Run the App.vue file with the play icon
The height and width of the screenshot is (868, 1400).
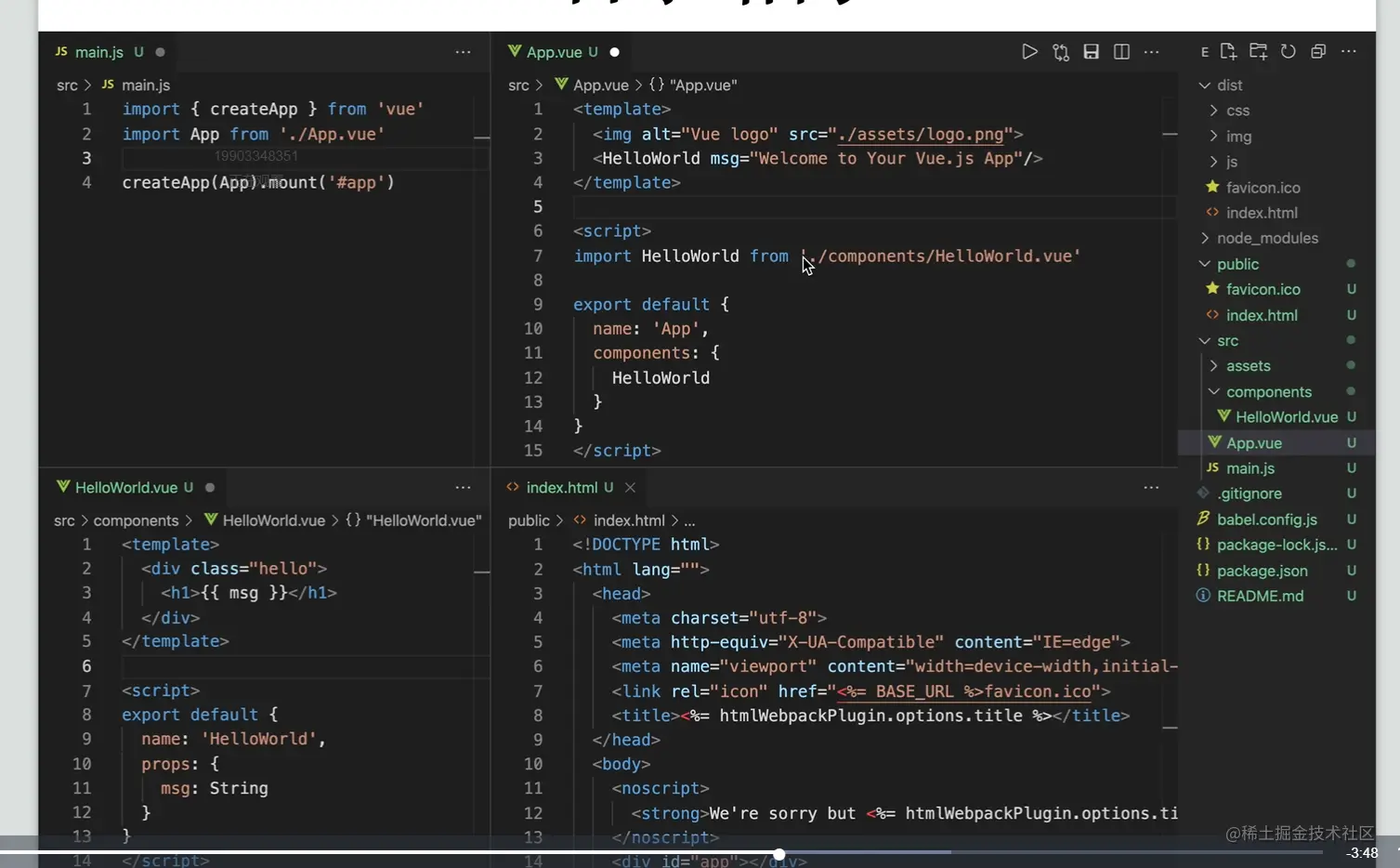(1029, 52)
